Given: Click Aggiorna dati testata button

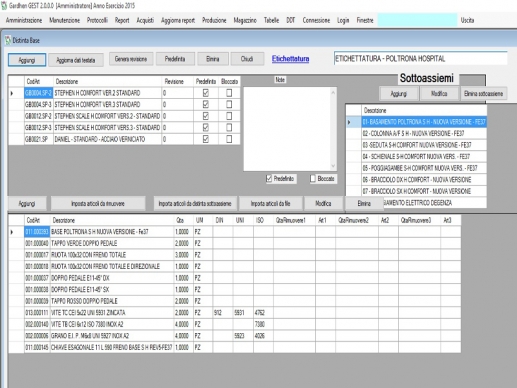Looking at the screenshot, I should point(76,60).
